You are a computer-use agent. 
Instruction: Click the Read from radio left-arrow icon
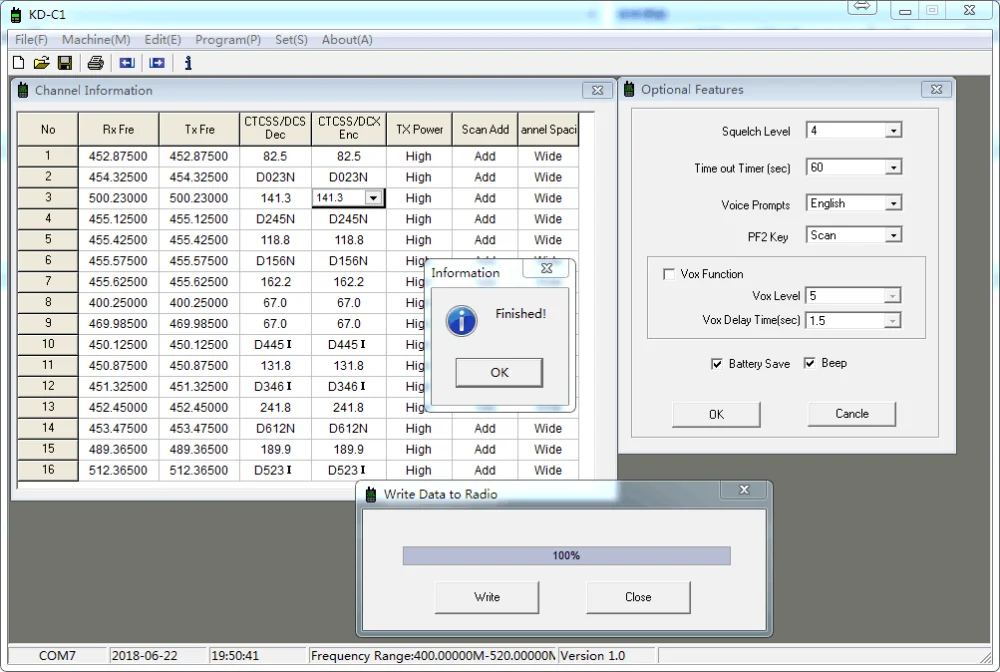pyautogui.click(x=127, y=63)
